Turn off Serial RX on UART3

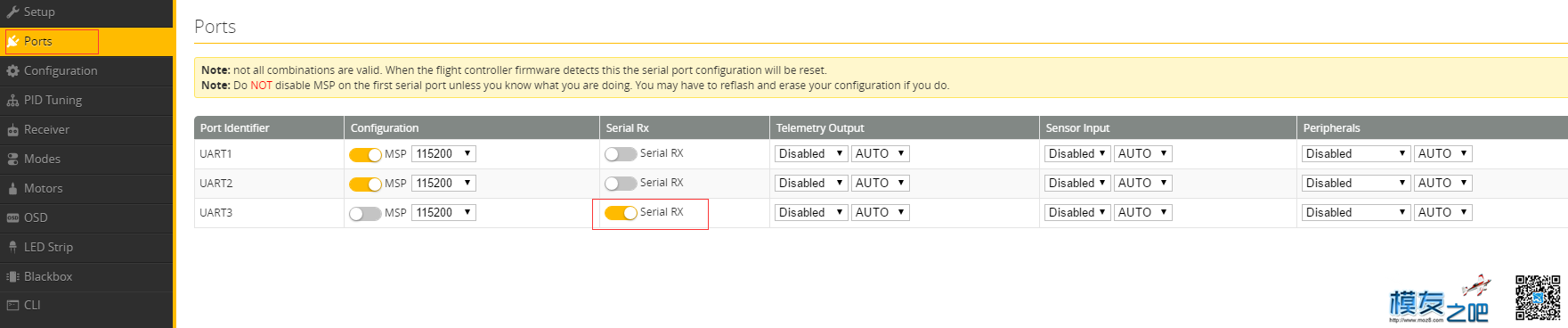click(x=621, y=212)
